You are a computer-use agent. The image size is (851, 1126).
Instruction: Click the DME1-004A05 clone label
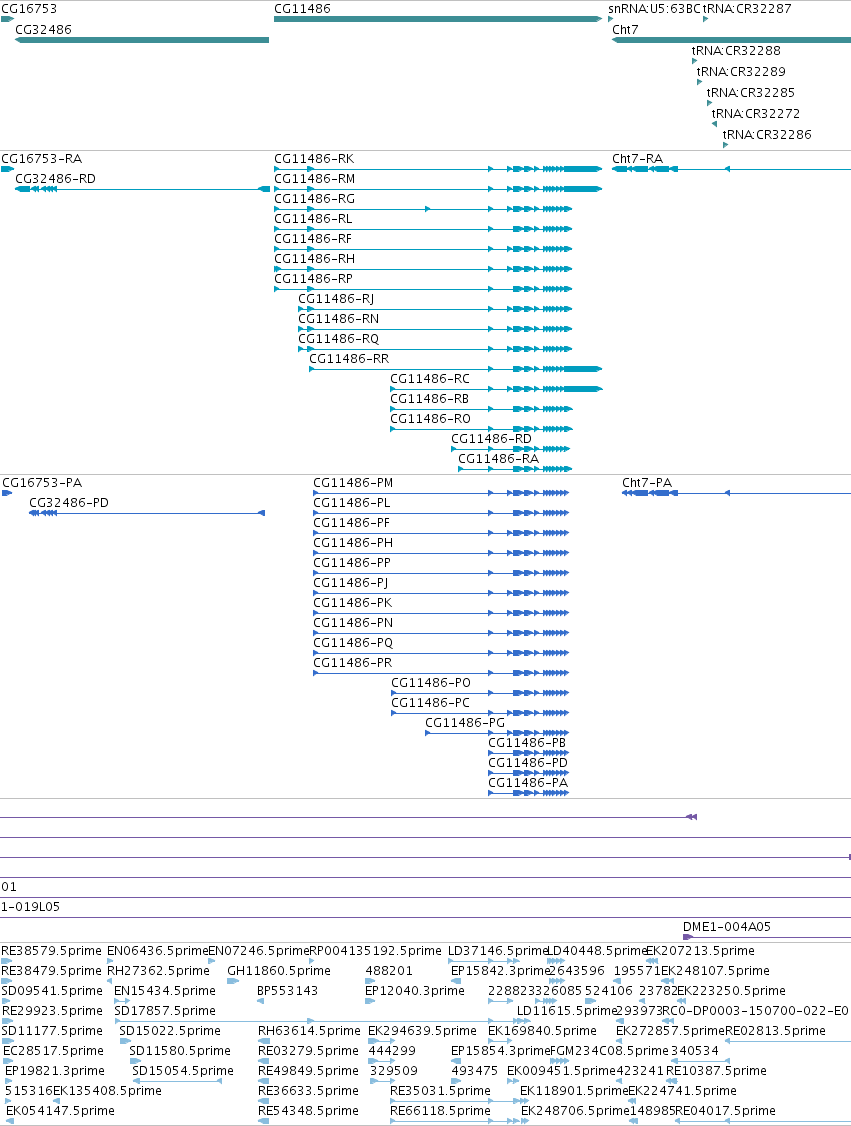[727, 927]
